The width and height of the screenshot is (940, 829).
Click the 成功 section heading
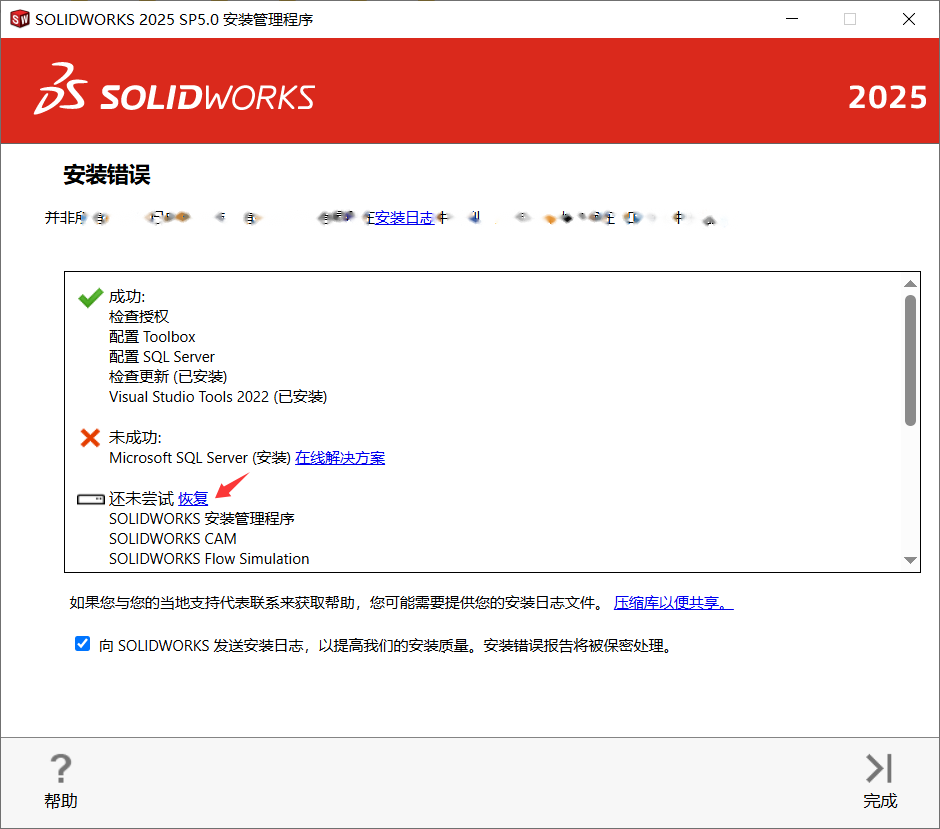click(127, 297)
